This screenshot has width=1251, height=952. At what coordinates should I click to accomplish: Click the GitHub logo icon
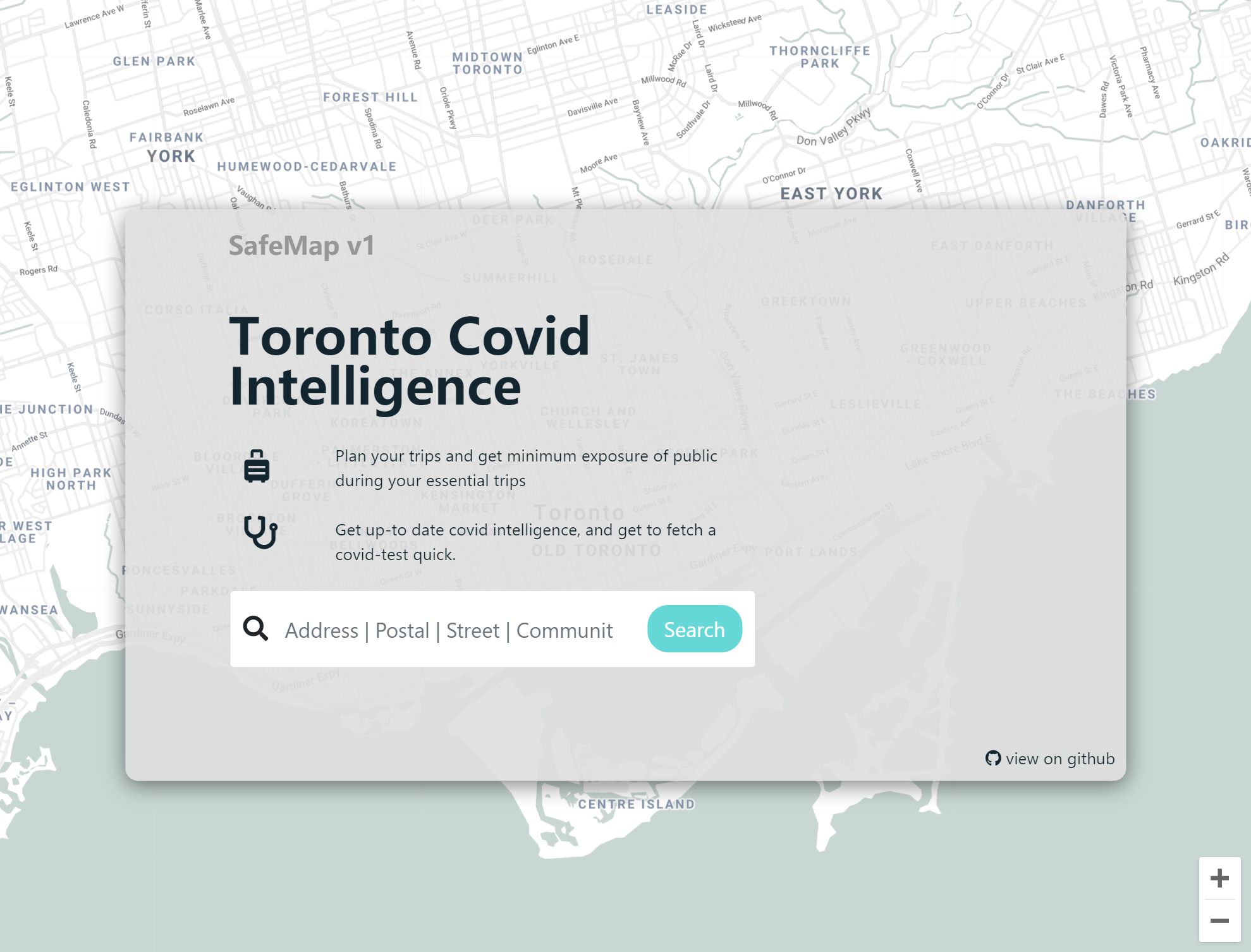(993, 758)
